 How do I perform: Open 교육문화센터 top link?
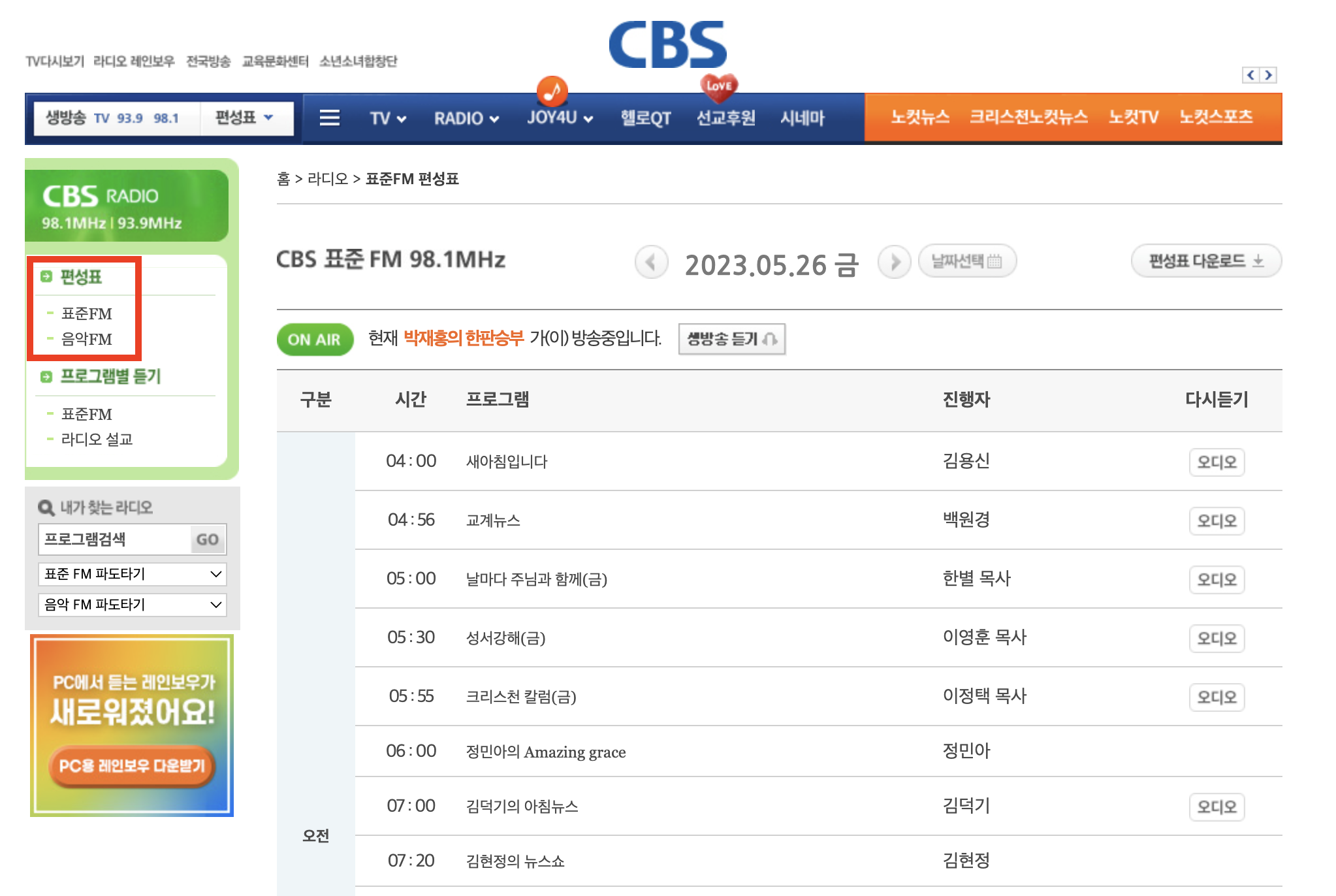coord(275,61)
